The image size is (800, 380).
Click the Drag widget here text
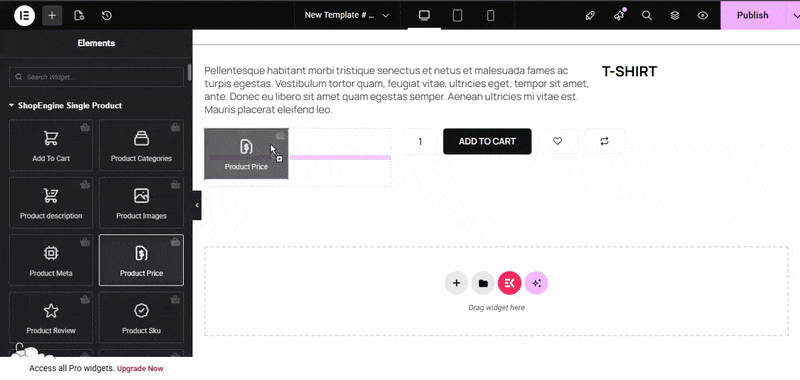496,308
